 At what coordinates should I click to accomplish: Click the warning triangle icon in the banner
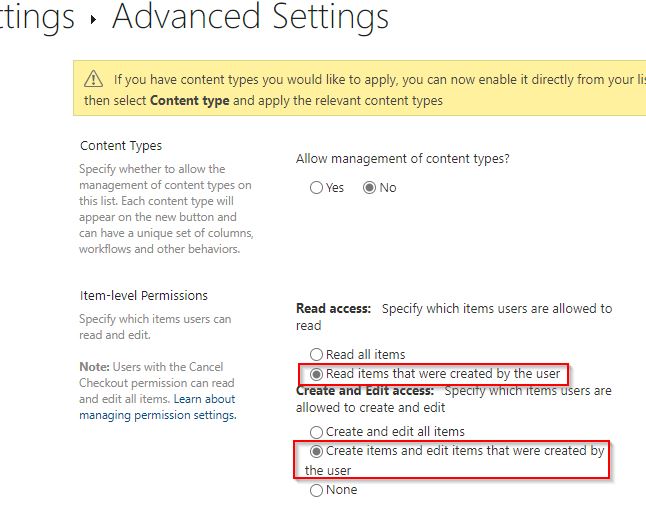coord(93,78)
